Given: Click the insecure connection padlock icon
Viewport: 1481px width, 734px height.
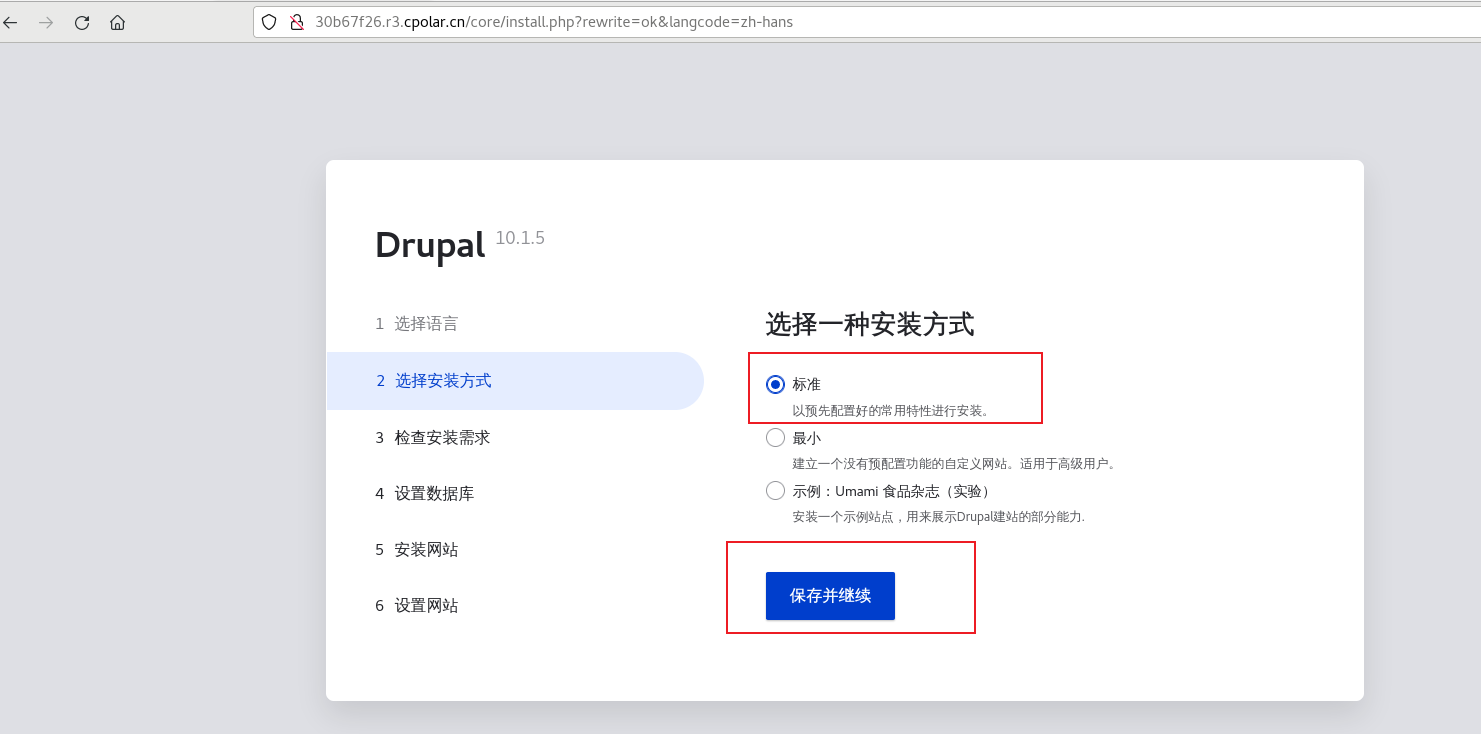Looking at the screenshot, I should click(296, 21).
